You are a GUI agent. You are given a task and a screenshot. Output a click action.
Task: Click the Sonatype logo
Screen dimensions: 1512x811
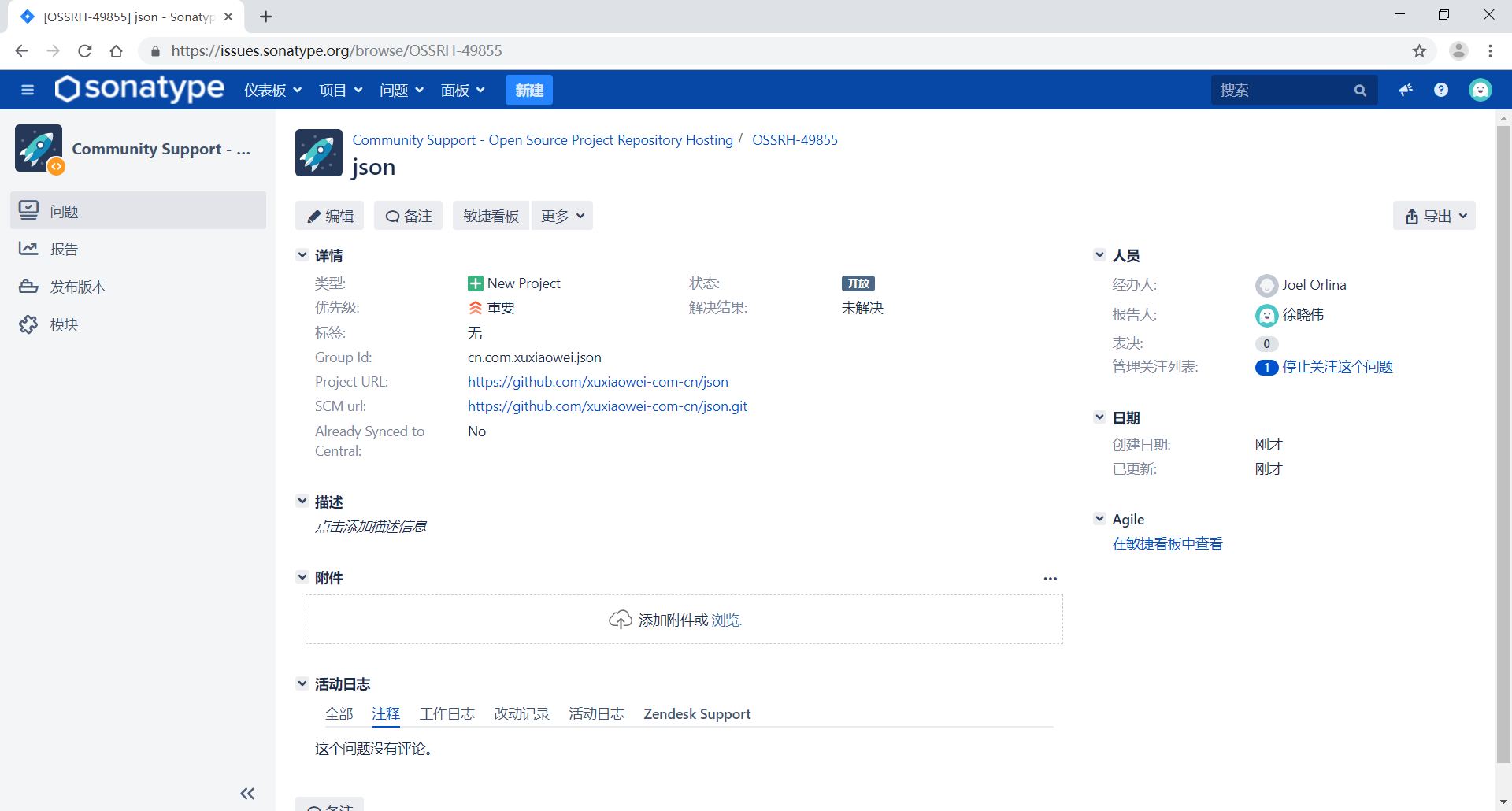click(x=140, y=89)
